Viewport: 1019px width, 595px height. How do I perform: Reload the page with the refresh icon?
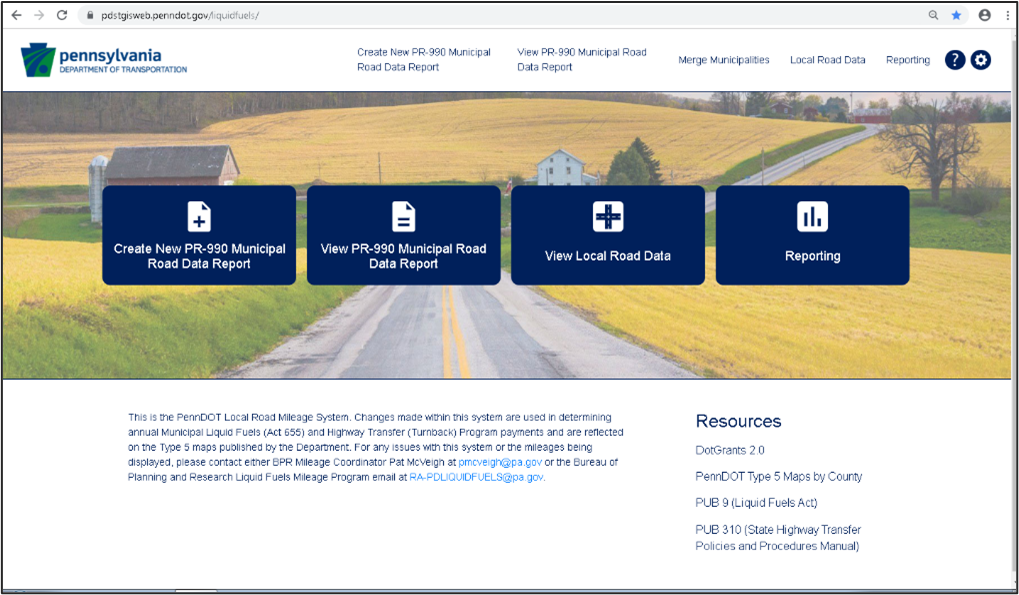[62, 15]
